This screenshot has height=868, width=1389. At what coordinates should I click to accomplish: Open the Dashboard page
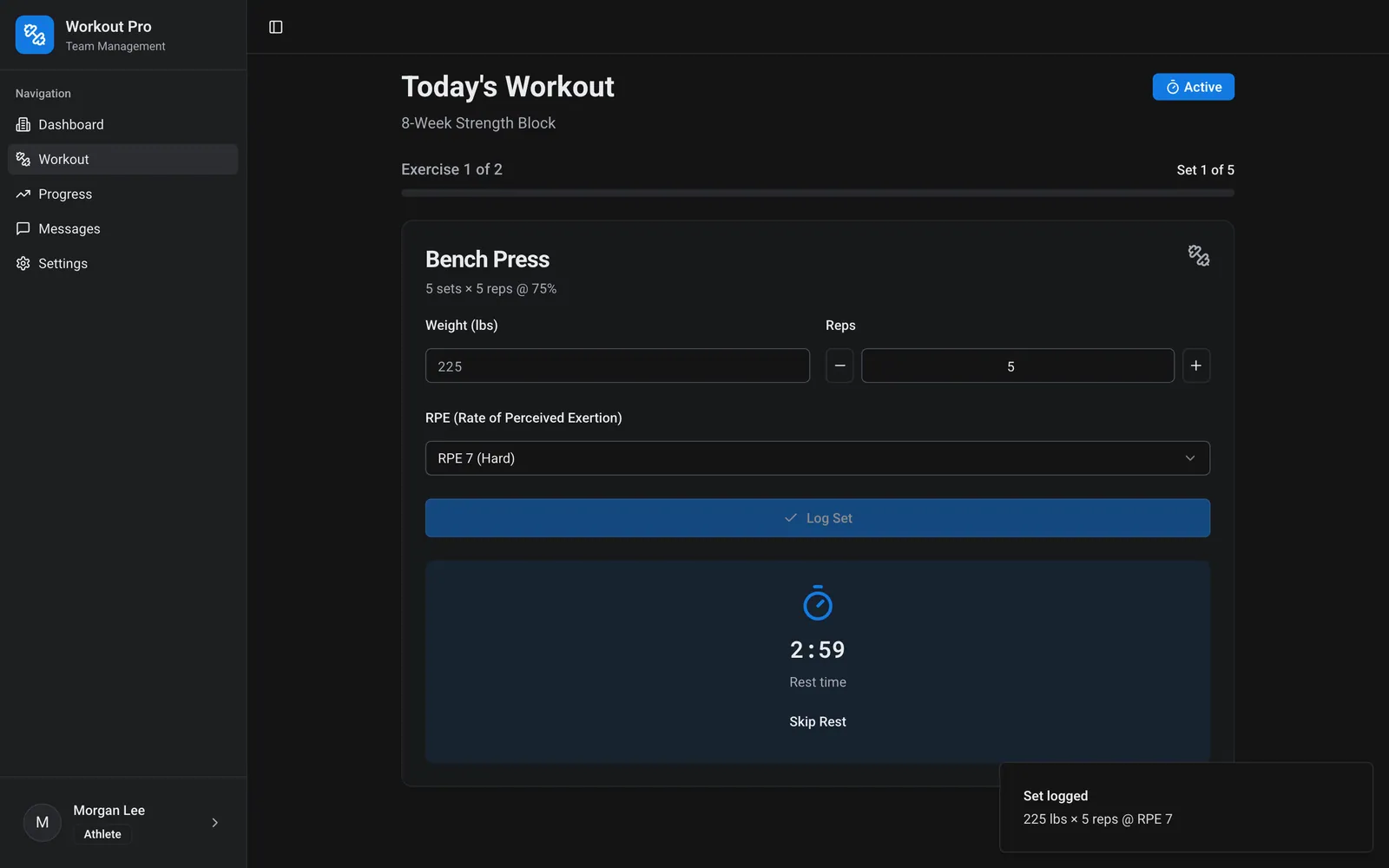point(122,125)
